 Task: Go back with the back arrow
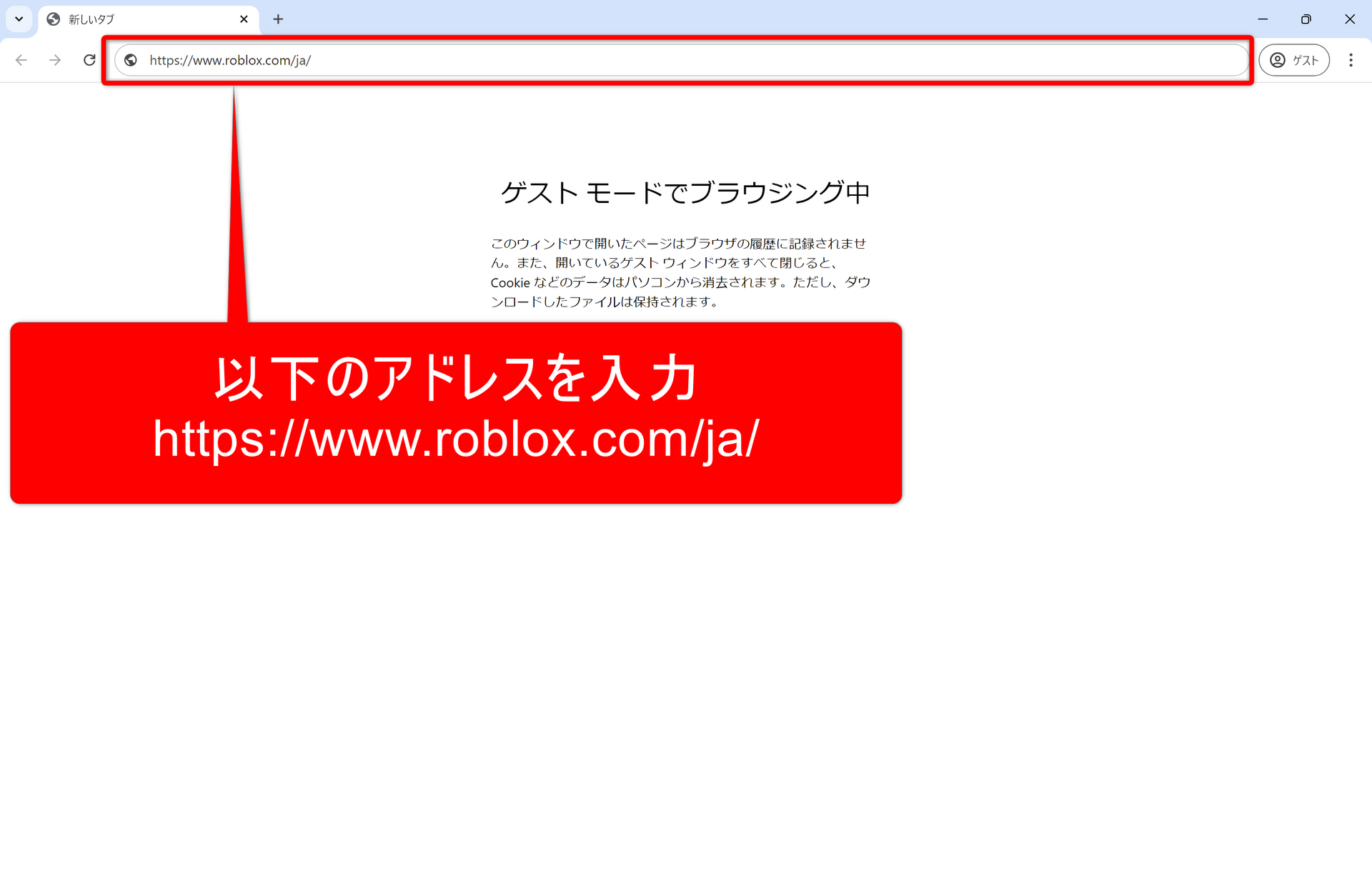pyautogui.click(x=21, y=60)
